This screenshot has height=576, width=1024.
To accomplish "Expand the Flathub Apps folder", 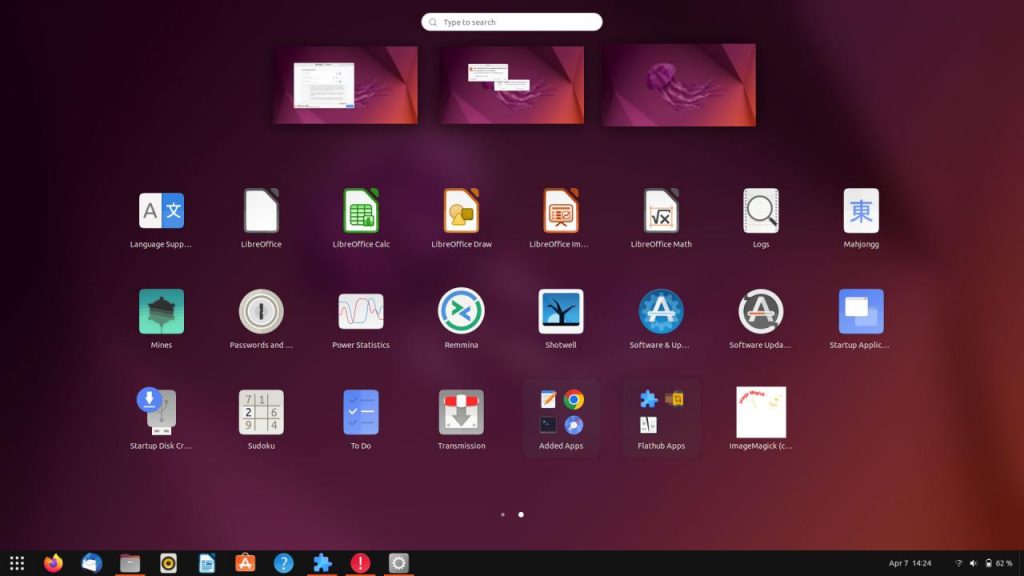I will [660, 412].
